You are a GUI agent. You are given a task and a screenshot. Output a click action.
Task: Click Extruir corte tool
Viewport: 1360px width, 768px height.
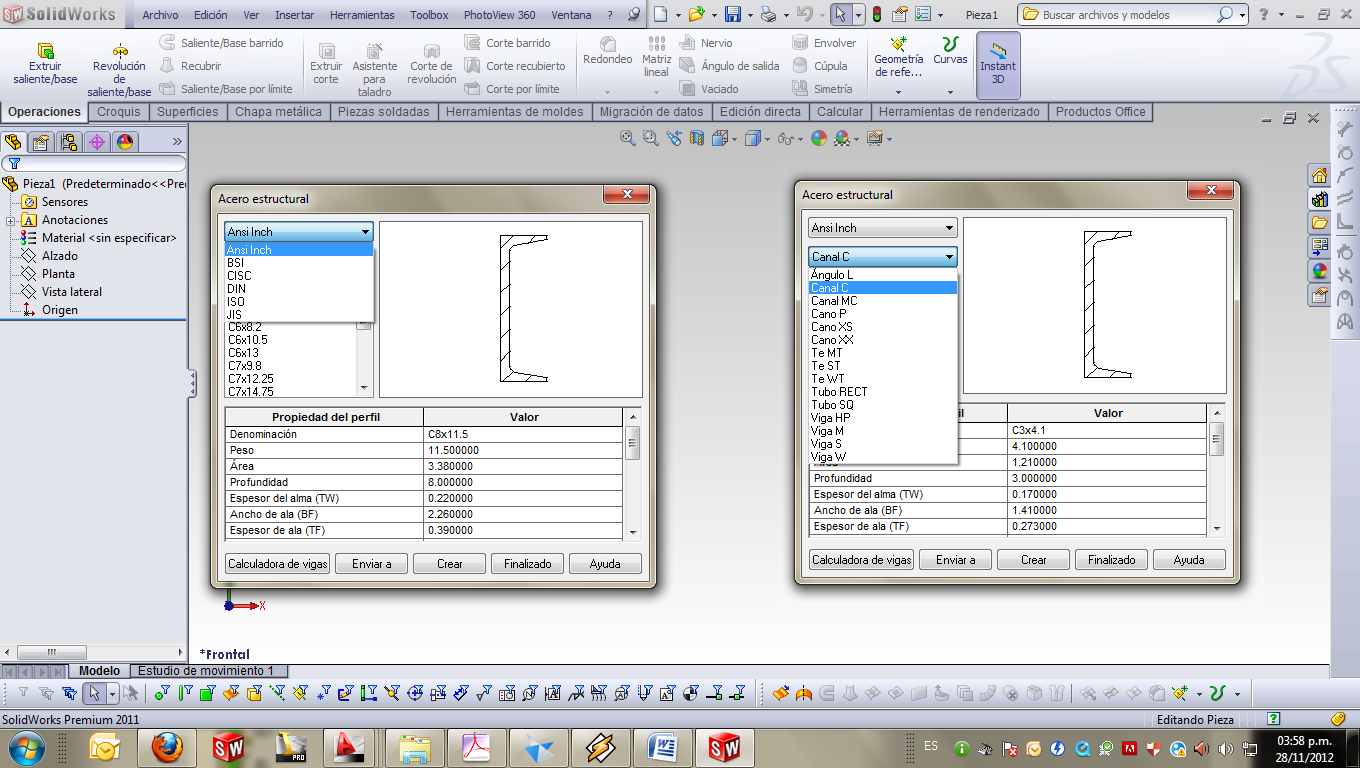(326, 64)
